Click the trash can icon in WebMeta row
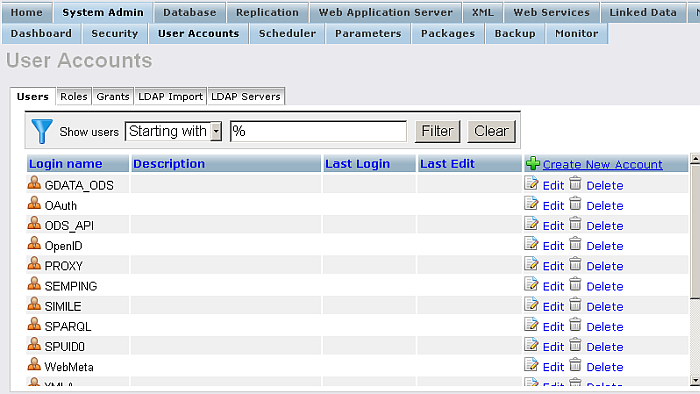Screen dimensions: 700x394 coord(575,365)
